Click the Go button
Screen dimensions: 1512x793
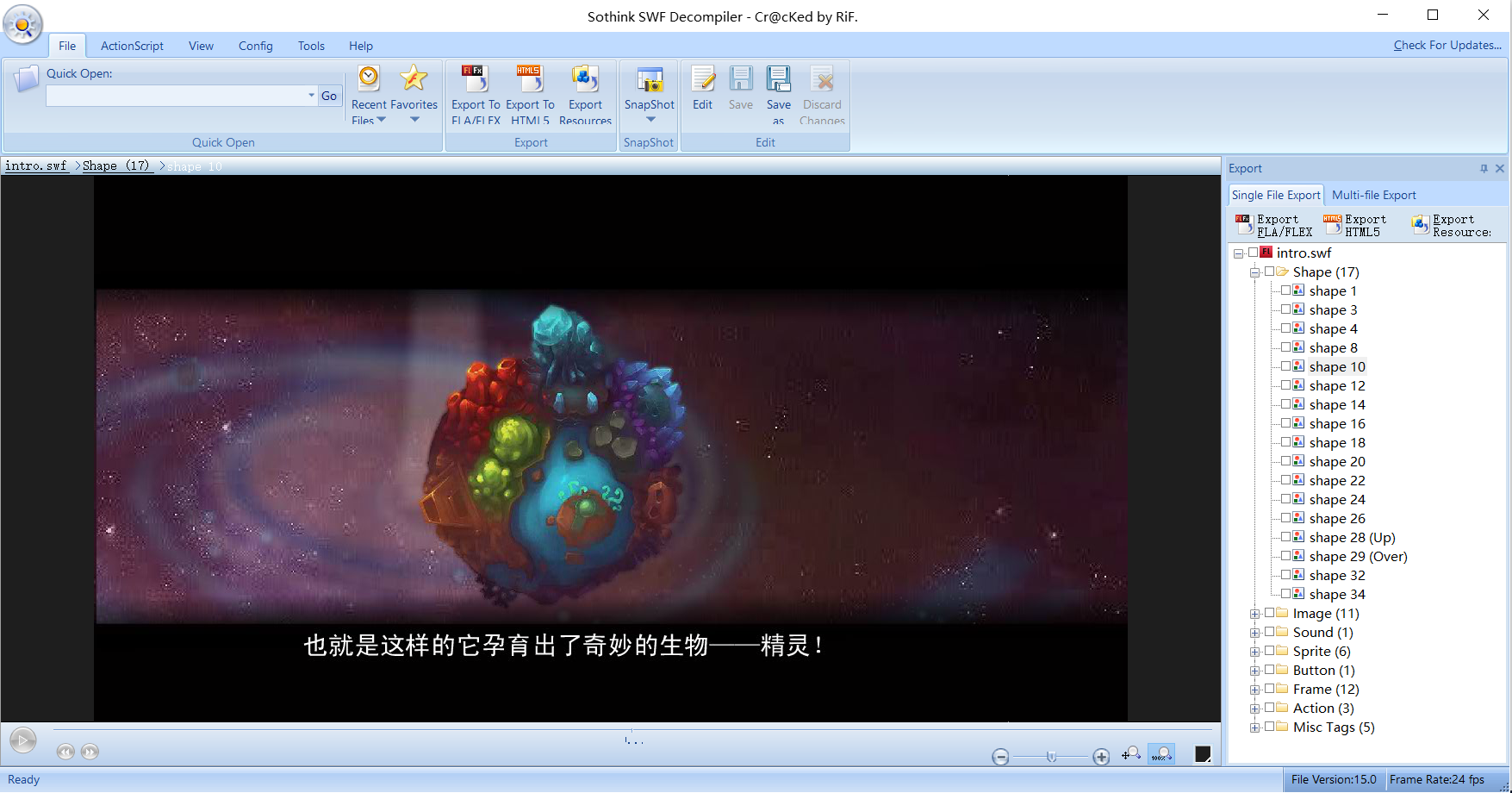tap(329, 96)
